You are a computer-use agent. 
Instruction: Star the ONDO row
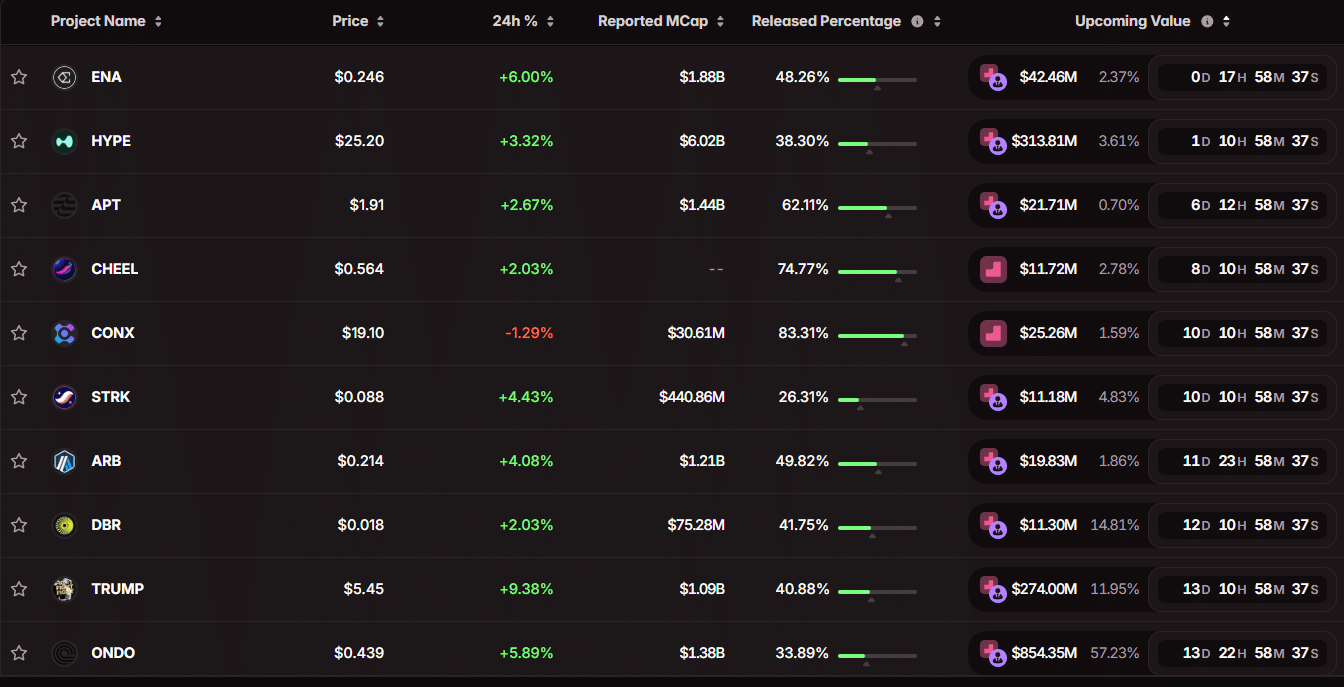click(19, 653)
